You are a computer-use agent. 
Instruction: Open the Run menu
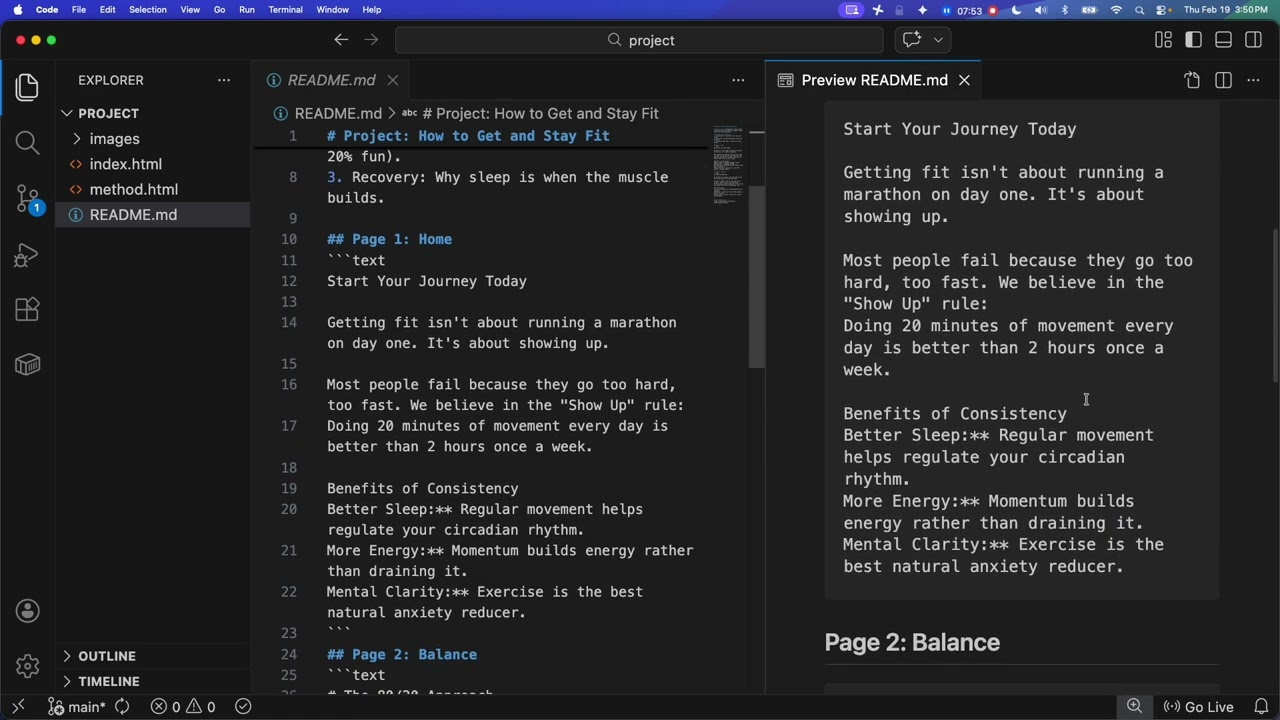click(x=246, y=10)
